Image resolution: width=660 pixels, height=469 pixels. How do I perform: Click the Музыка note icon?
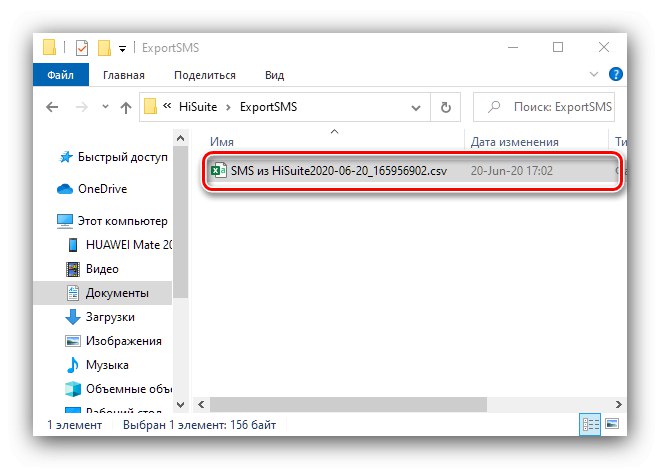pos(73,365)
